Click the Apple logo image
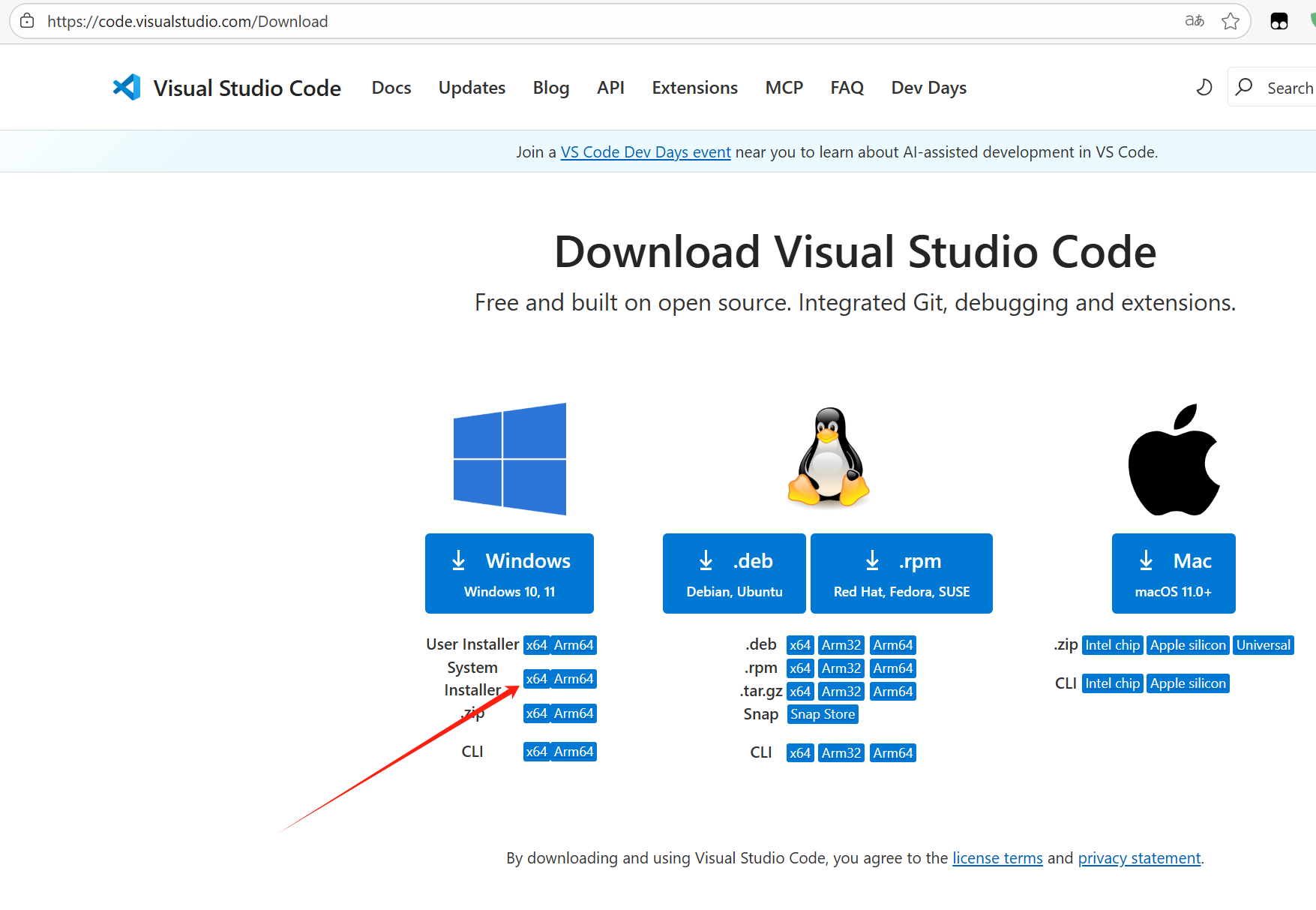The height and width of the screenshot is (910, 1316). tap(1174, 459)
